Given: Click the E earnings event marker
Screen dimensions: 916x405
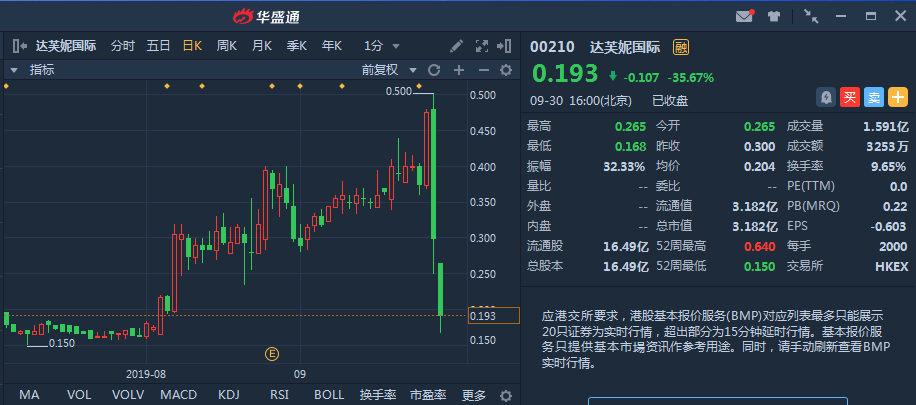Looking at the screenshot, I should coord(272,354).
